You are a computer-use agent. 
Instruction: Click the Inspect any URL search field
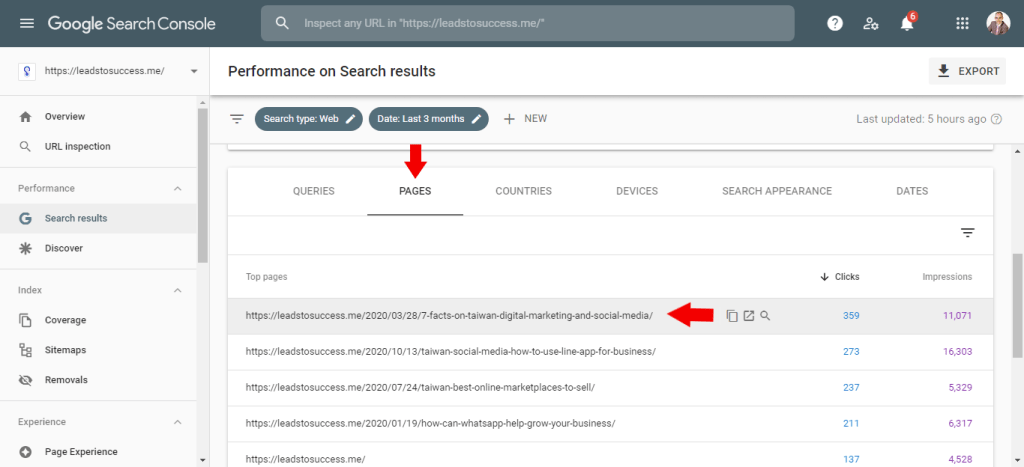click(x=528, y=24)
